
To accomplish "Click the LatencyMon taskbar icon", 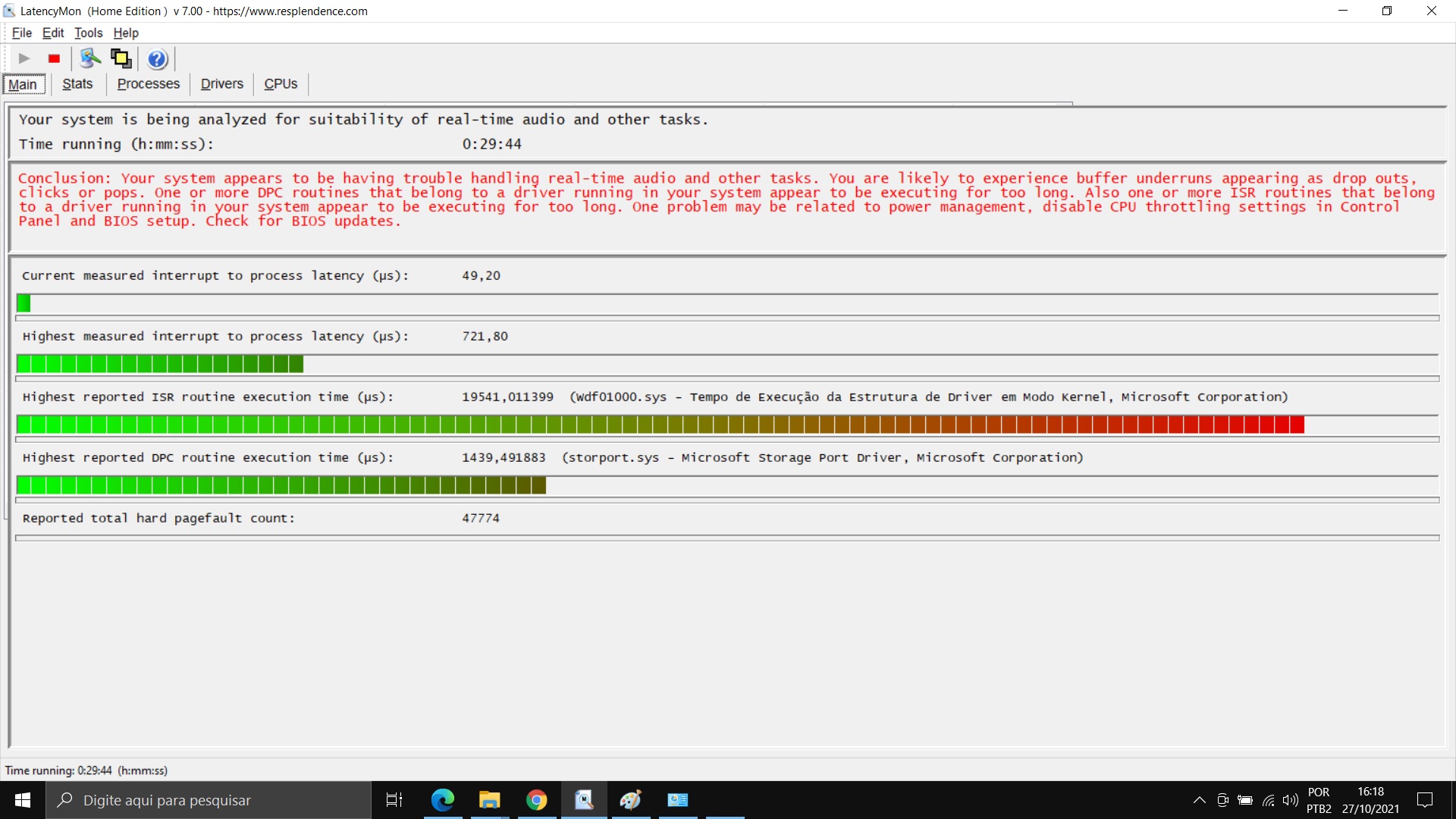I will 583,800.
